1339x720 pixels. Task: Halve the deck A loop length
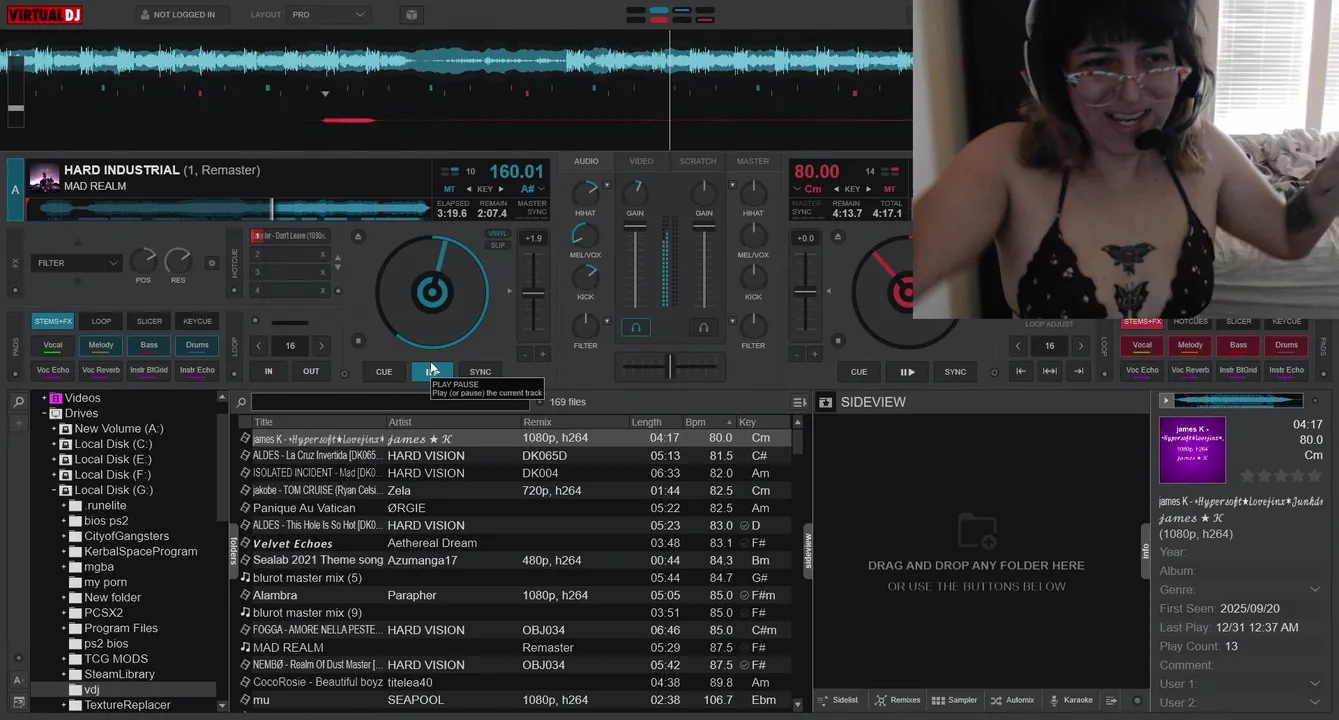point(259,346)
